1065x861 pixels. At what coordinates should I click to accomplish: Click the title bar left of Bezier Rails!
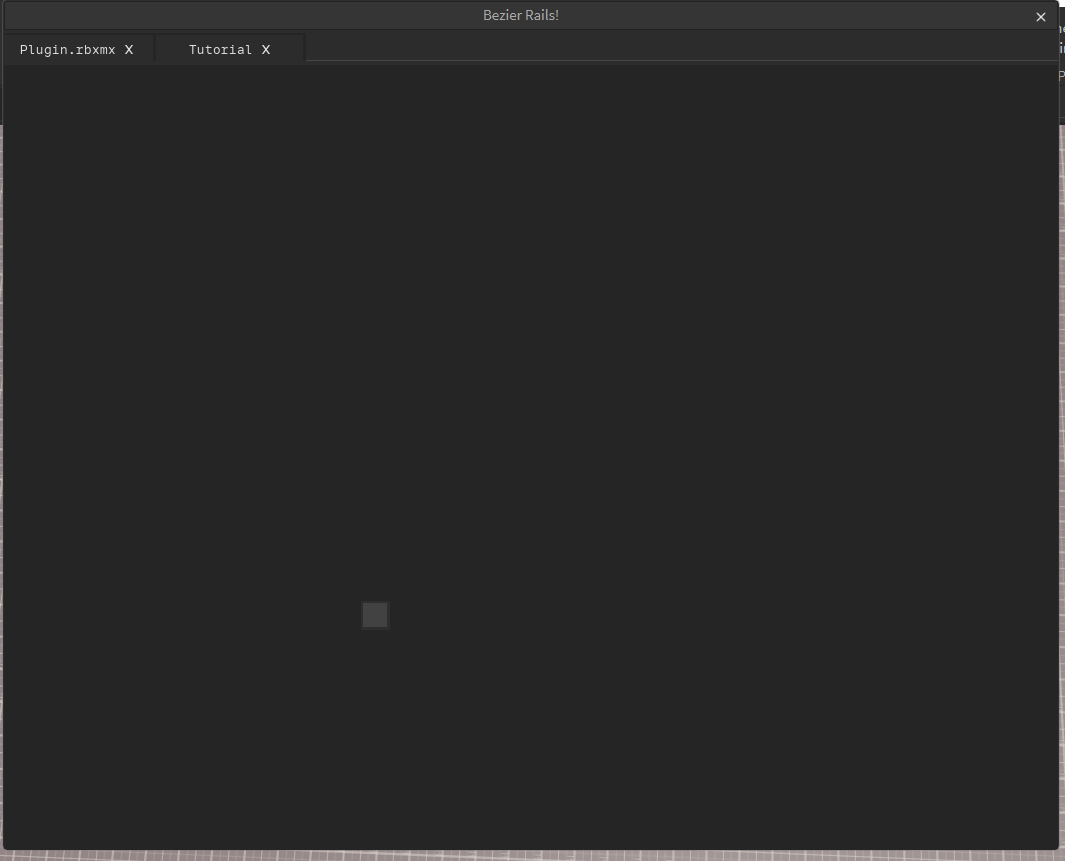coord(250,14)
